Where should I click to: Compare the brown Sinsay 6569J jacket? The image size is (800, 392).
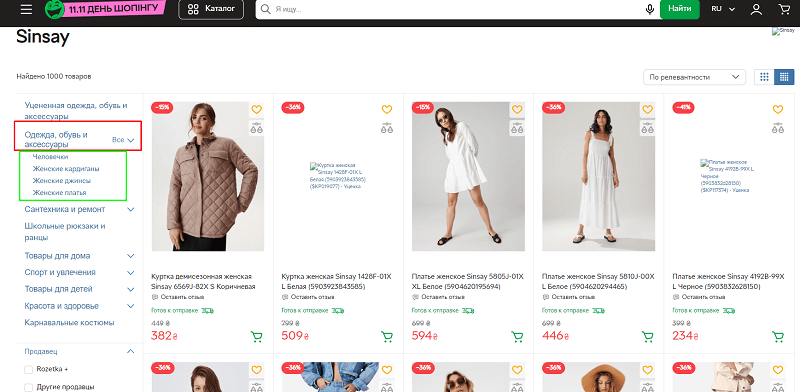257,128
